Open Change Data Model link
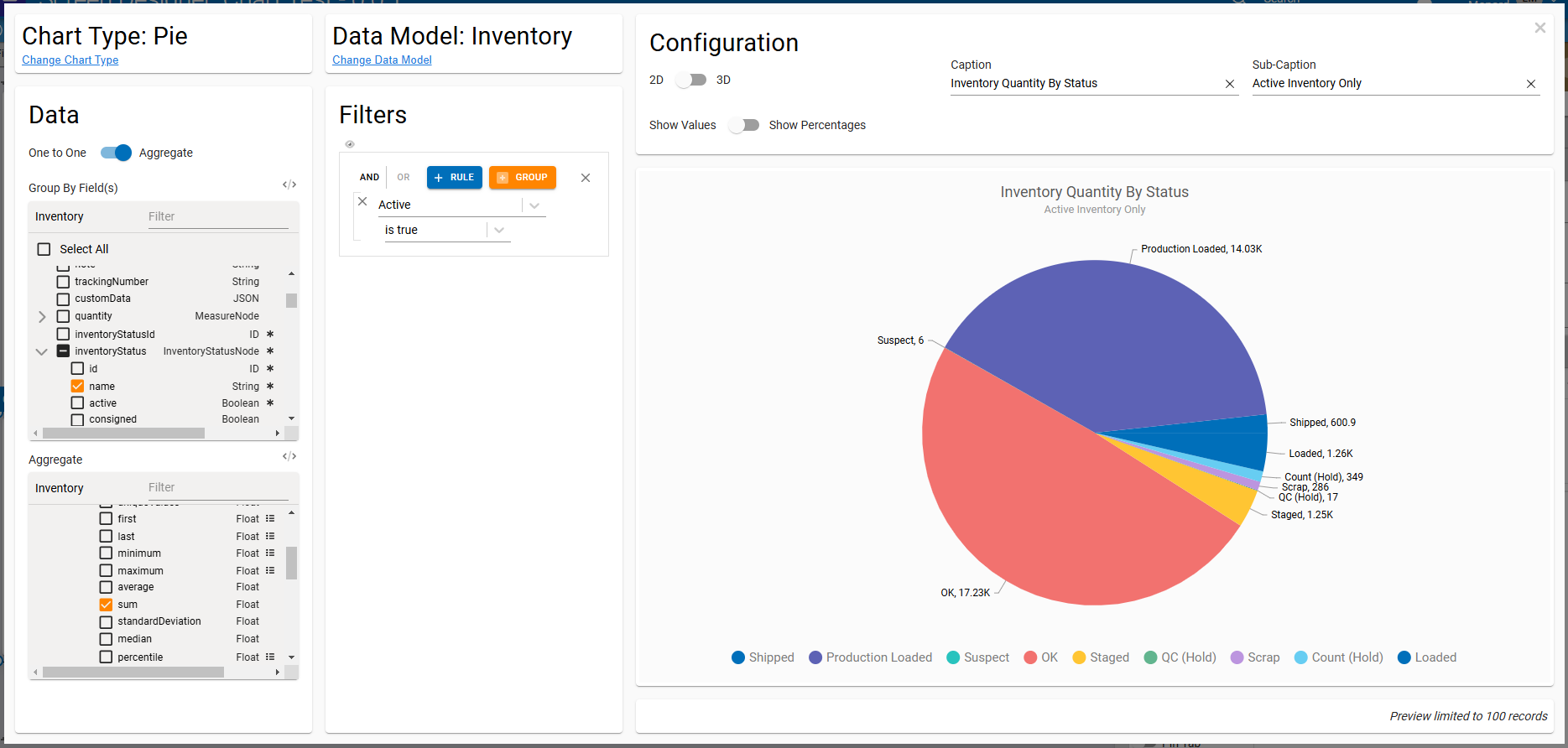This screenshot has width=1568, height=748. [x=382, y=60]
